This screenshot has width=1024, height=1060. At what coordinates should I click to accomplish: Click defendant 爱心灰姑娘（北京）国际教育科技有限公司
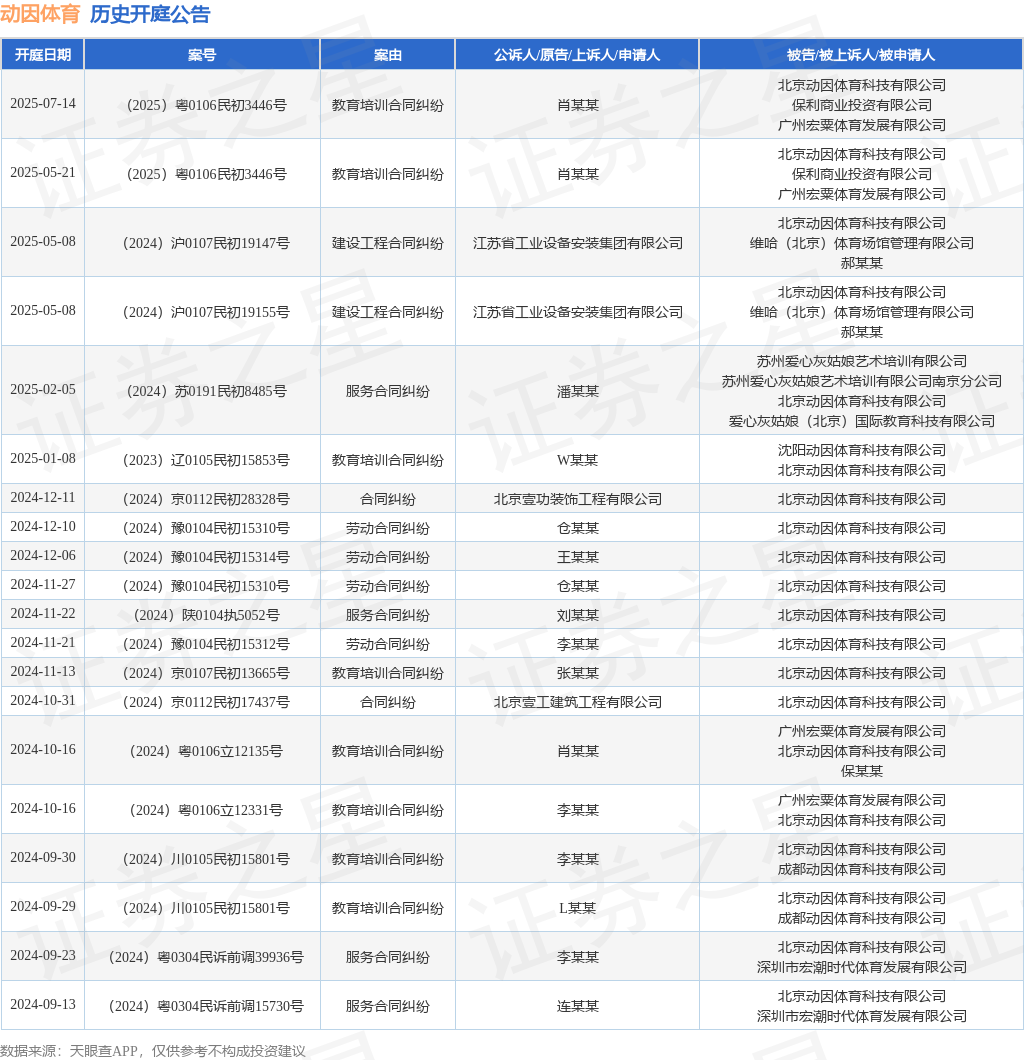tap(861, 421)
